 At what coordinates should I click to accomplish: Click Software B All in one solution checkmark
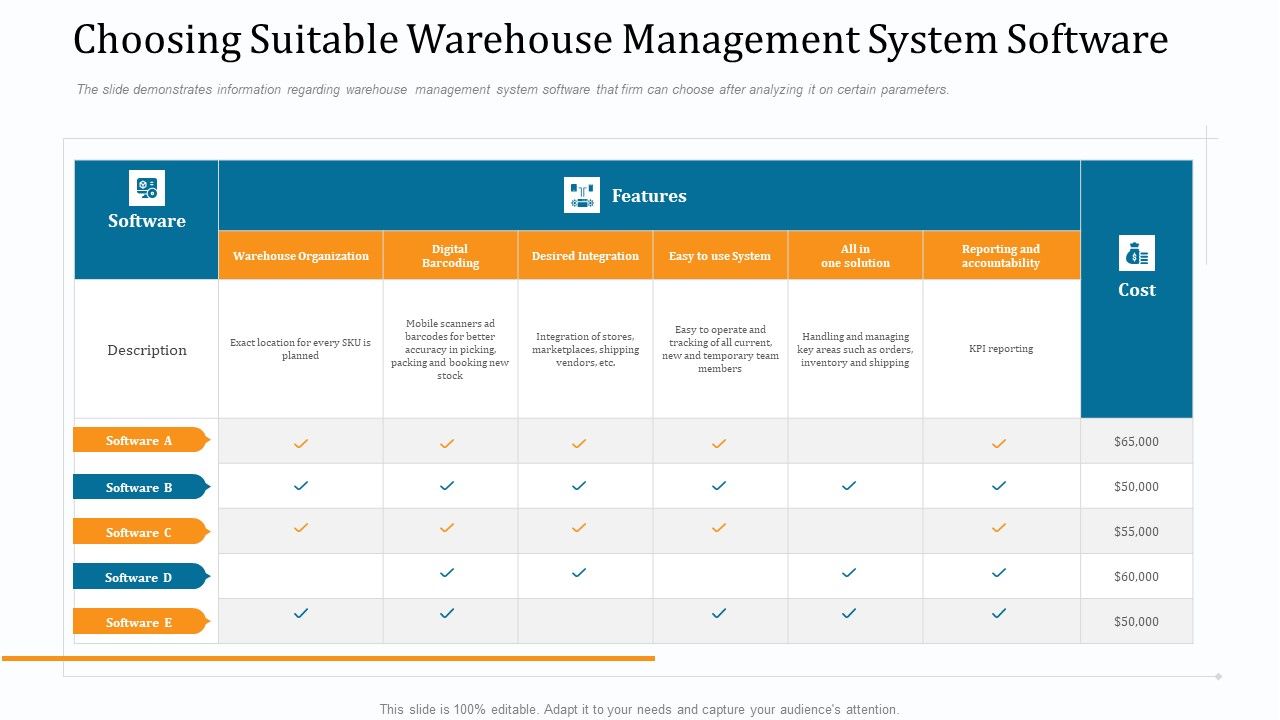pyautogui.click(x=848, y=486)
